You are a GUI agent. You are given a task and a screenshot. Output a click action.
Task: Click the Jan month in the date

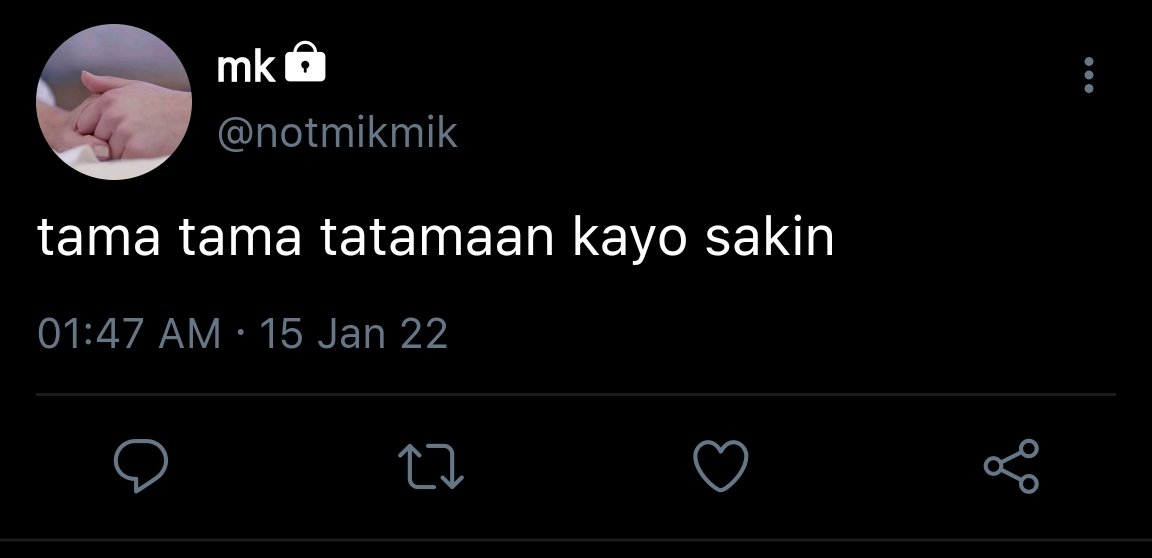pos(349,333)
